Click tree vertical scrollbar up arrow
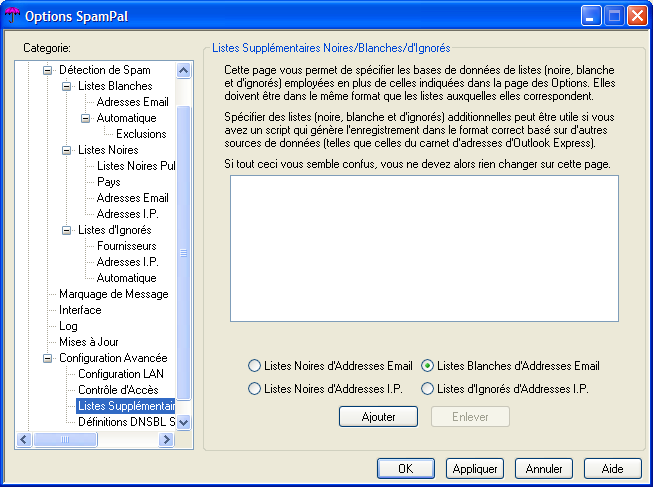The image size is (653, 487). point(184,70)
